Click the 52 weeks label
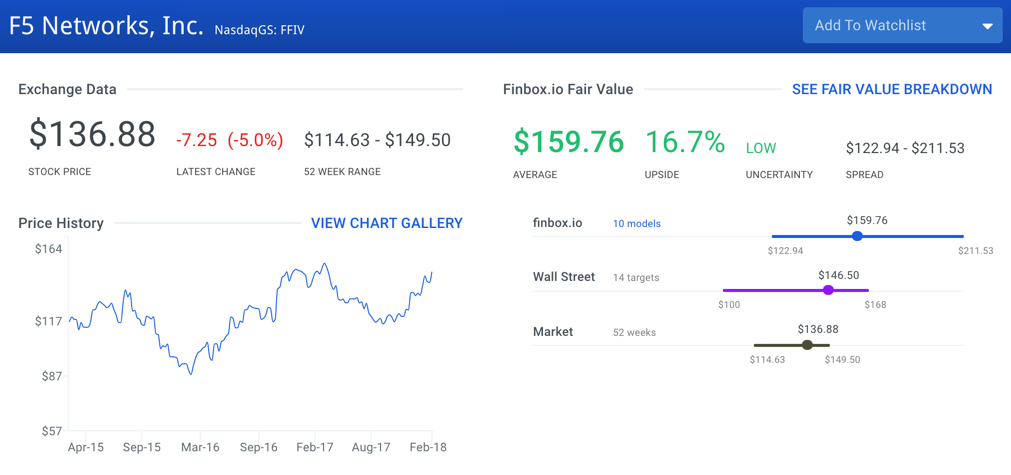Screen dimensions: 1011x475 pos(634,333)
